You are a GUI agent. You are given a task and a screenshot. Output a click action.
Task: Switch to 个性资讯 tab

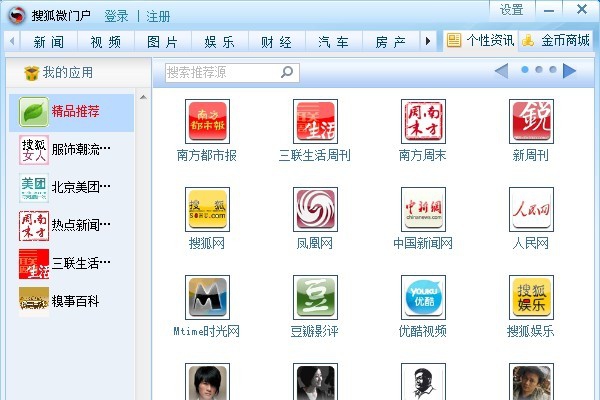coord(481,41)
